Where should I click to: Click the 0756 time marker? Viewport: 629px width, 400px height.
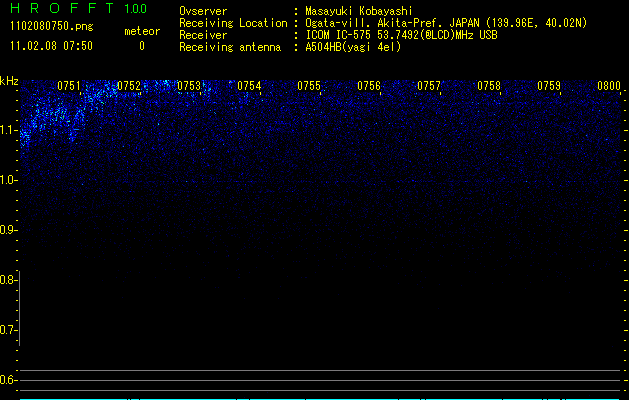point(369,86)
